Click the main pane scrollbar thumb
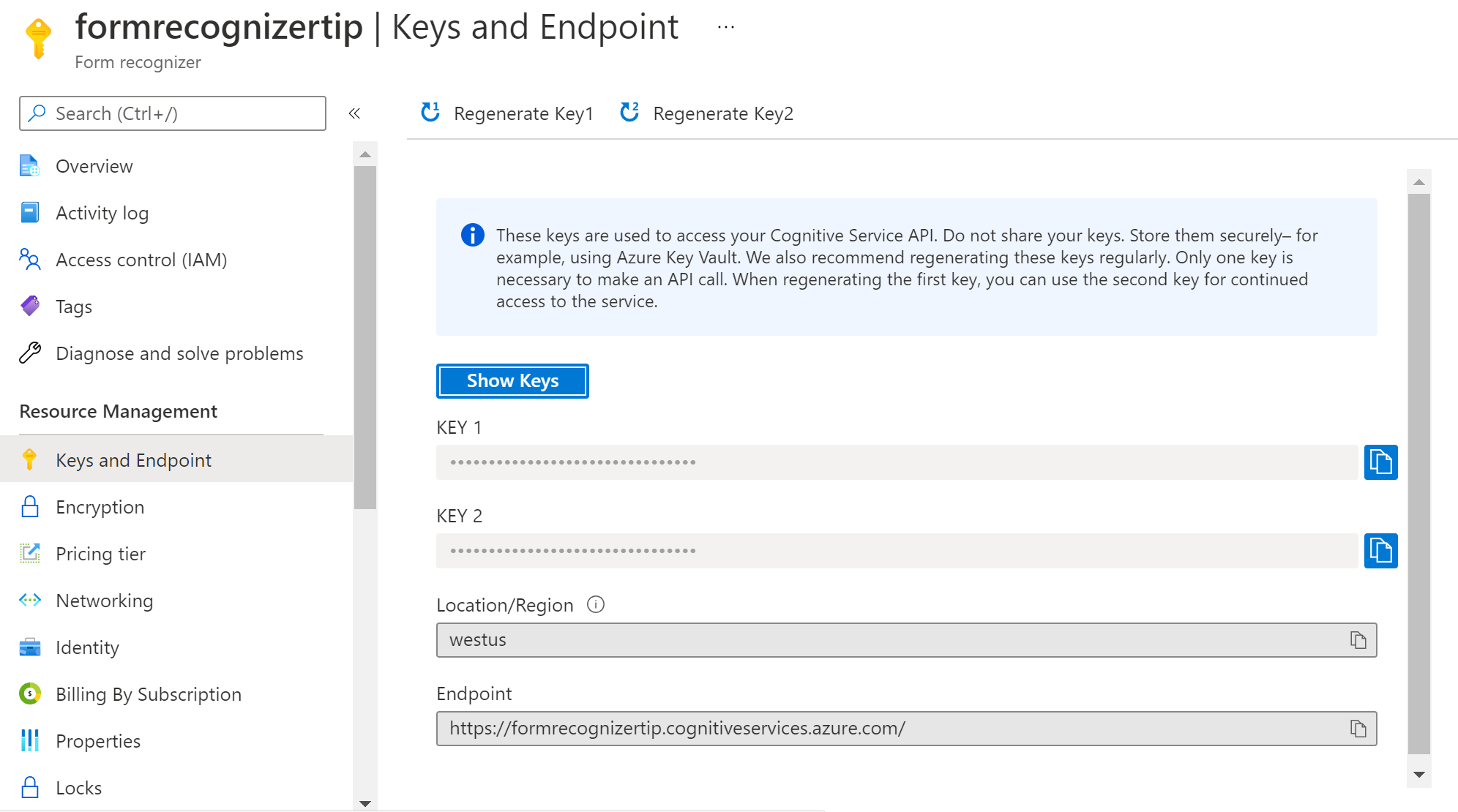Screen dimensions: 1458x812 pyautogui.click(x=1419, y=473)
